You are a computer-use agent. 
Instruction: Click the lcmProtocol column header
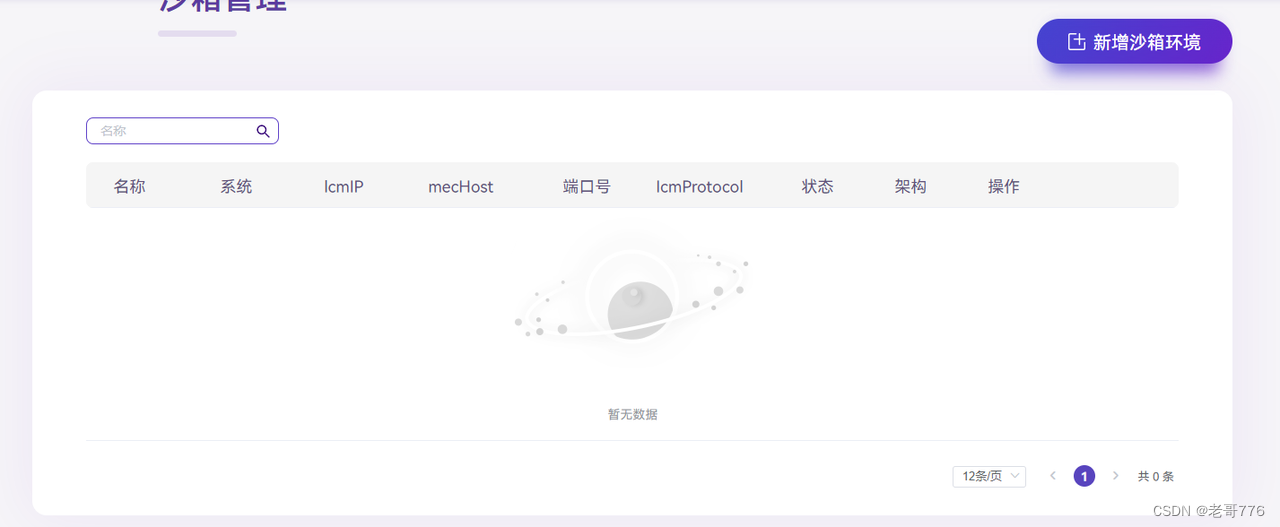tap(700, 186)
